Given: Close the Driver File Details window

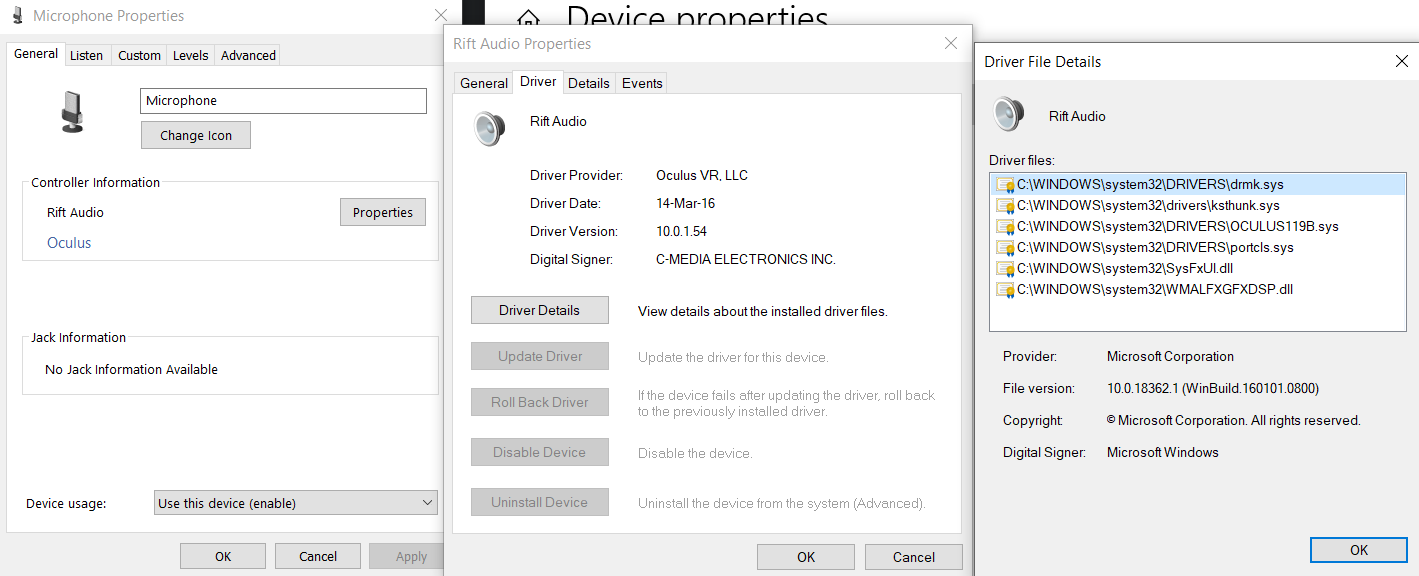Looking at the screenshot, I should [1401, 61].
